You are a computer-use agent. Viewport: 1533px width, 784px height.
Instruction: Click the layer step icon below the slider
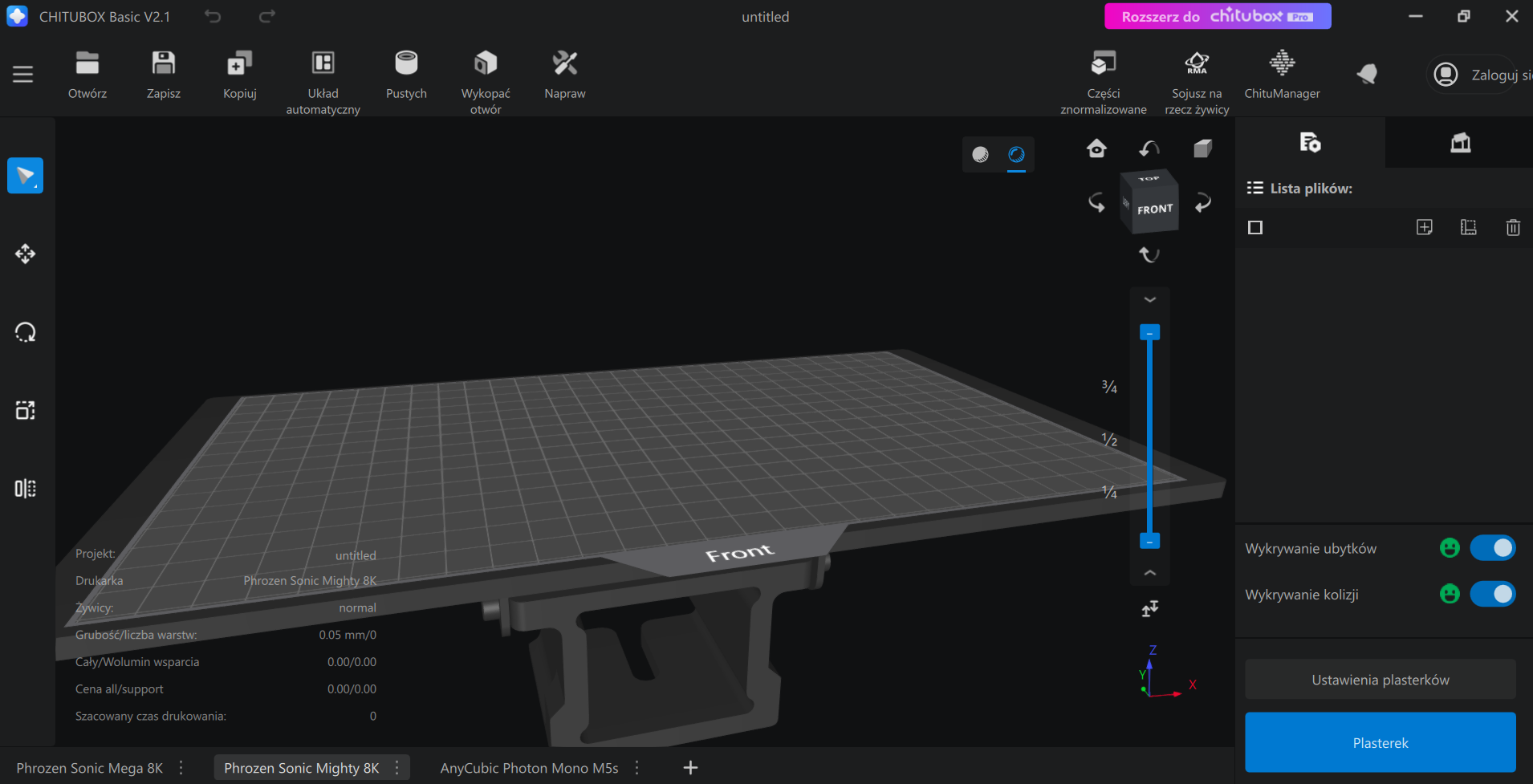pyautogui.click(x=1149, y=609)
